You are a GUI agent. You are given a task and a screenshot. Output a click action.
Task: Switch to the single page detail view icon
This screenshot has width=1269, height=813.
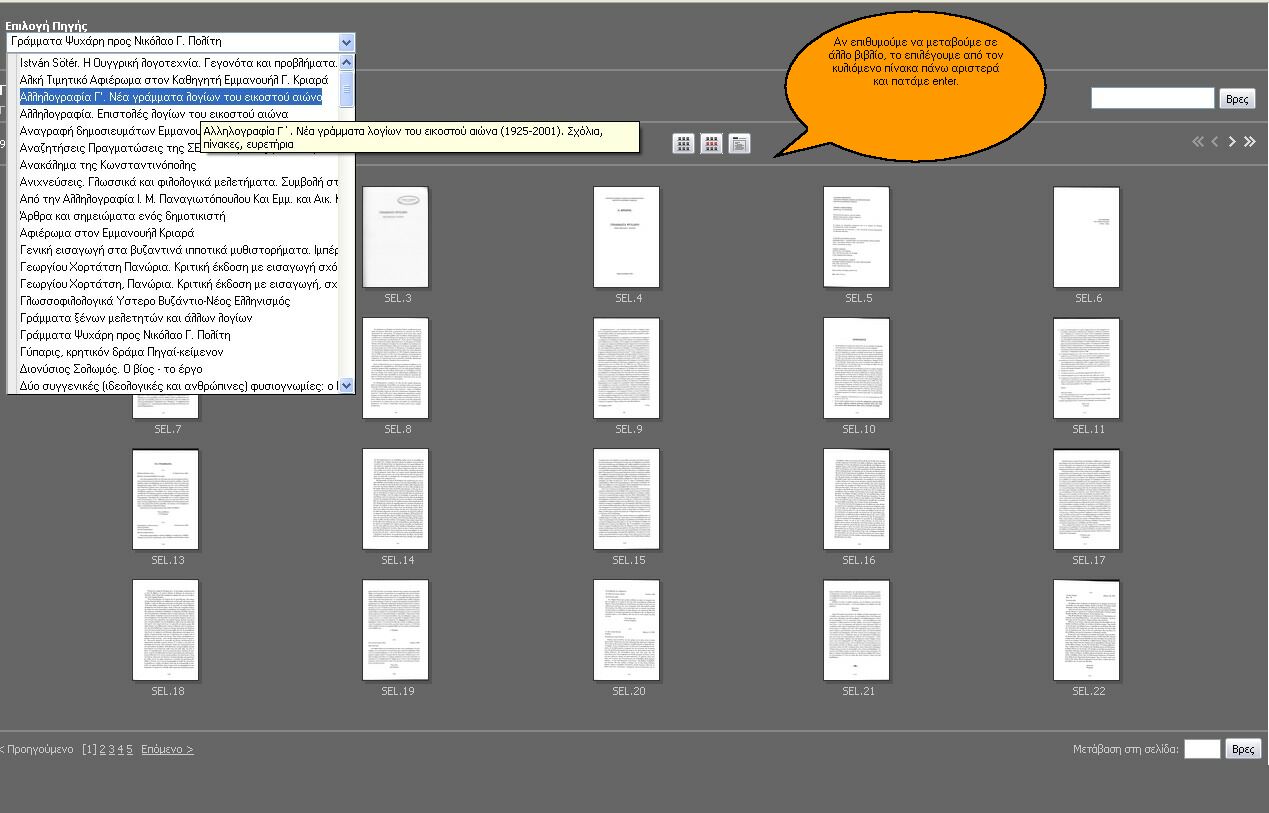(739, 144)
